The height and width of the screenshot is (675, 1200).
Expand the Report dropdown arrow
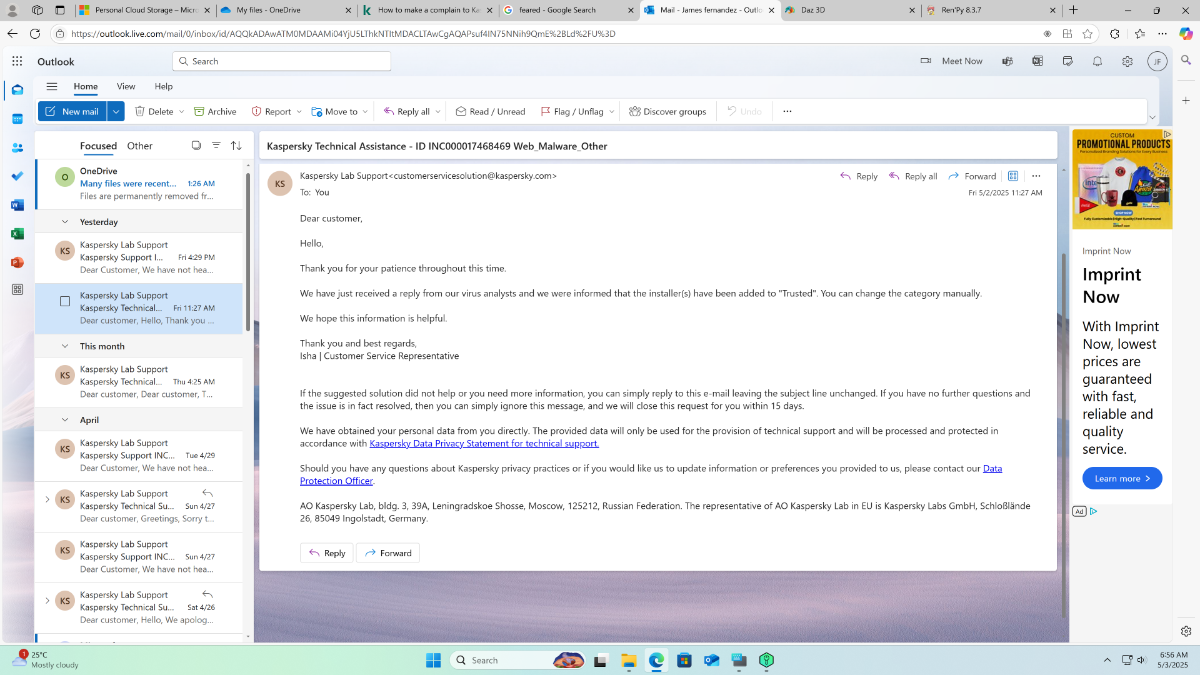pos(299,112)
